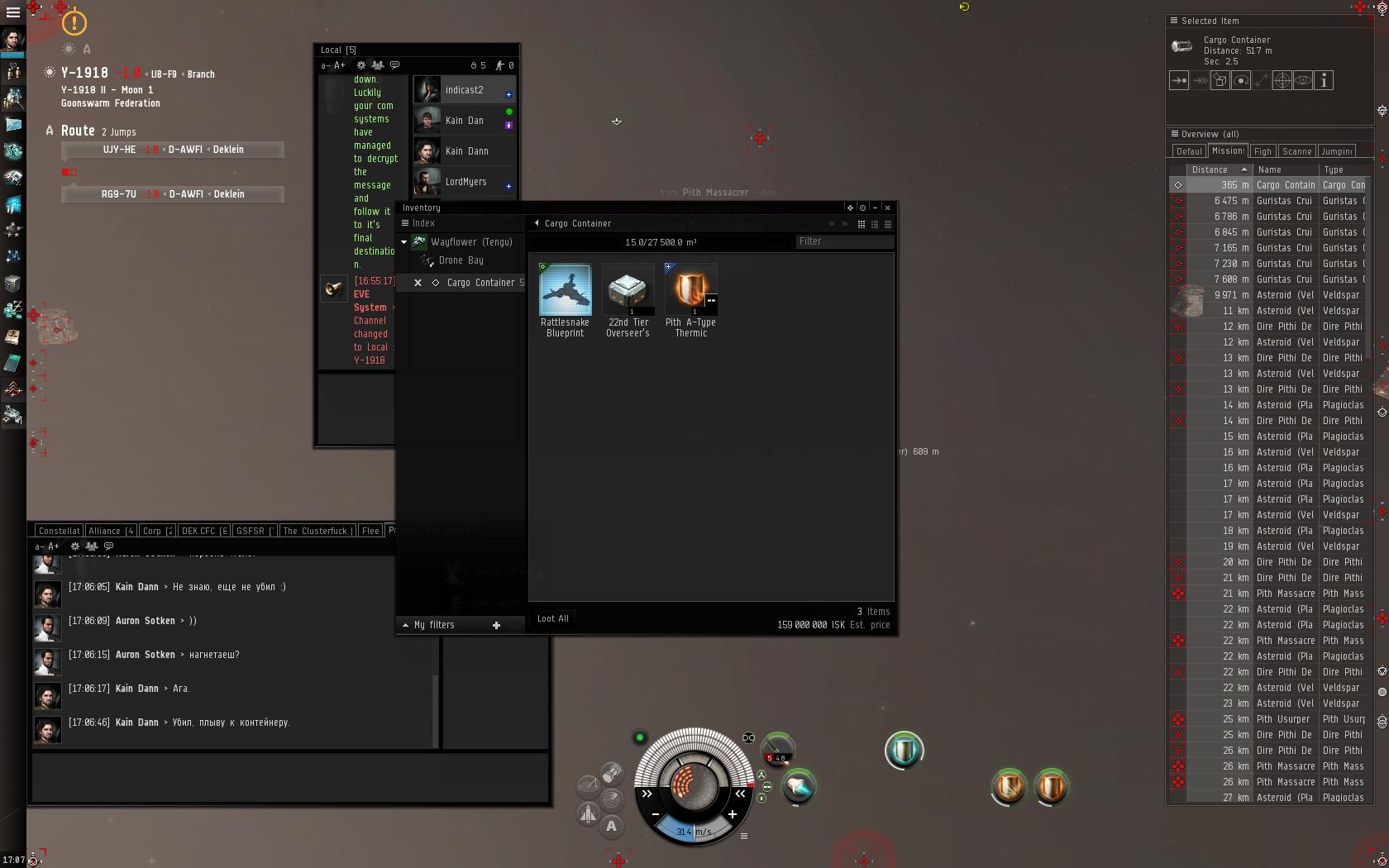The width and height of the screenshot is (1389, 868).
Task: Open the Route A options icon
Action: 50,131
